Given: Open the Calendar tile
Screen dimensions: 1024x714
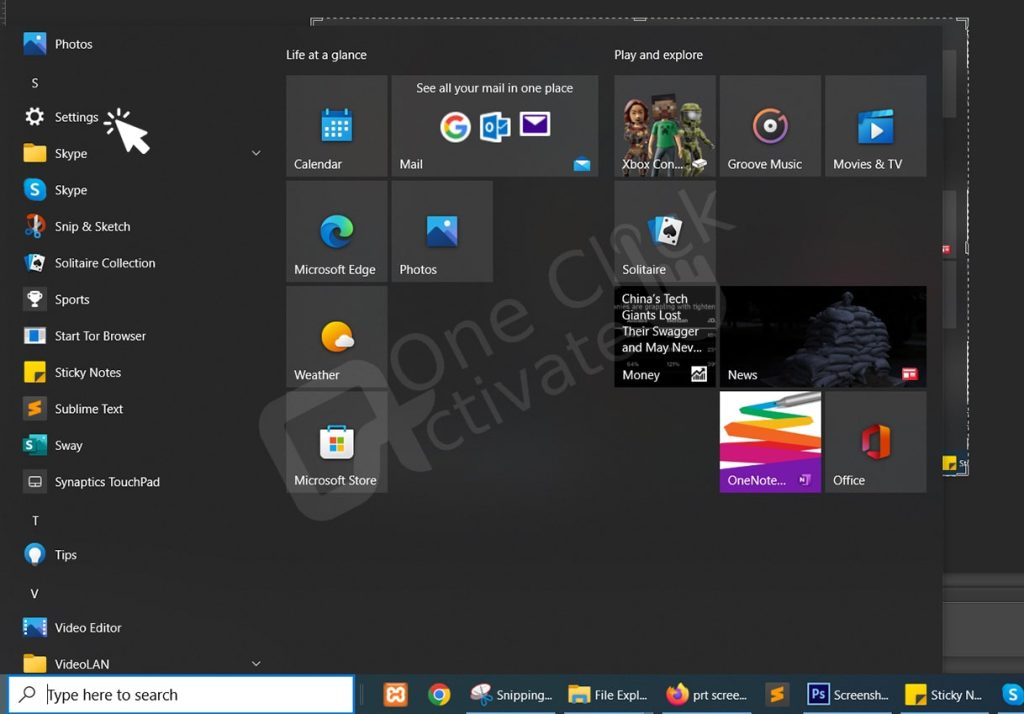Looking at the screenshot, I should tap(337, 126).
